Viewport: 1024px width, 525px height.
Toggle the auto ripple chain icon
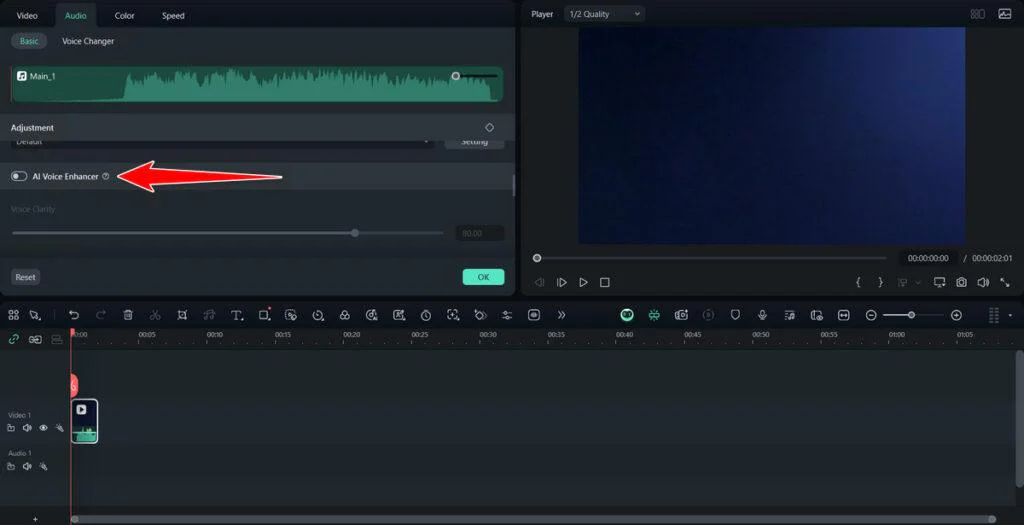(x=35, y=340)
